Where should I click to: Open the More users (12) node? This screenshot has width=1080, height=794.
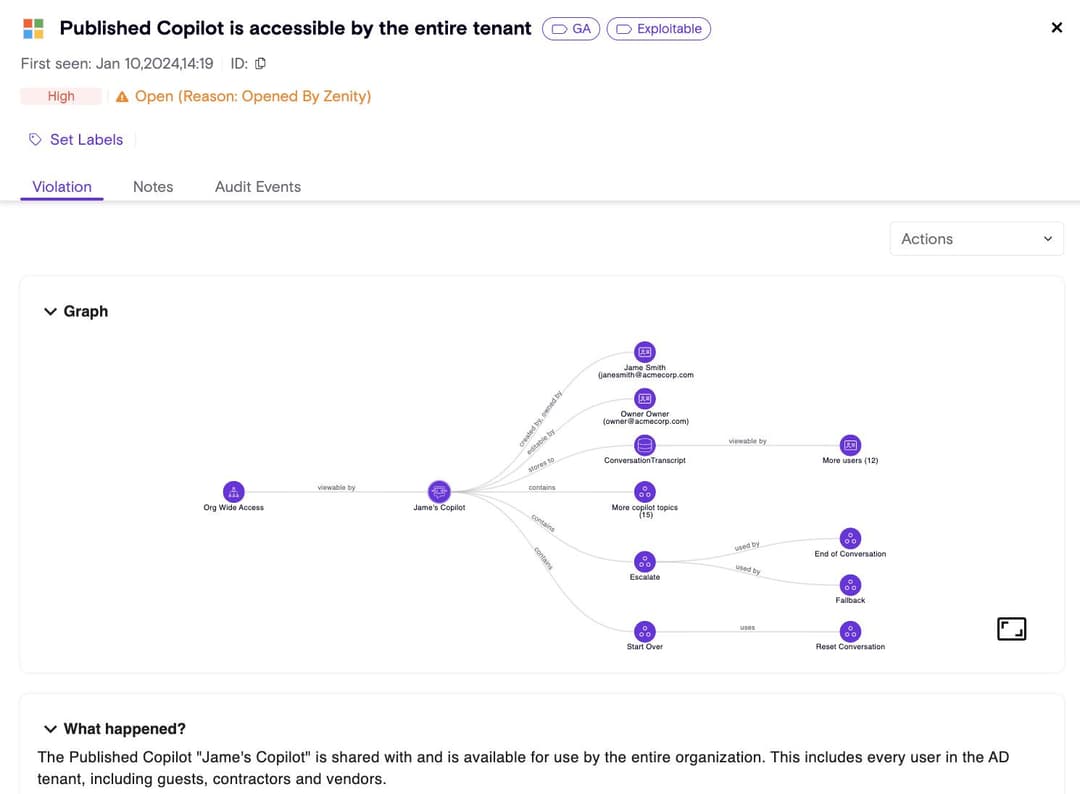tap(850, 445)
